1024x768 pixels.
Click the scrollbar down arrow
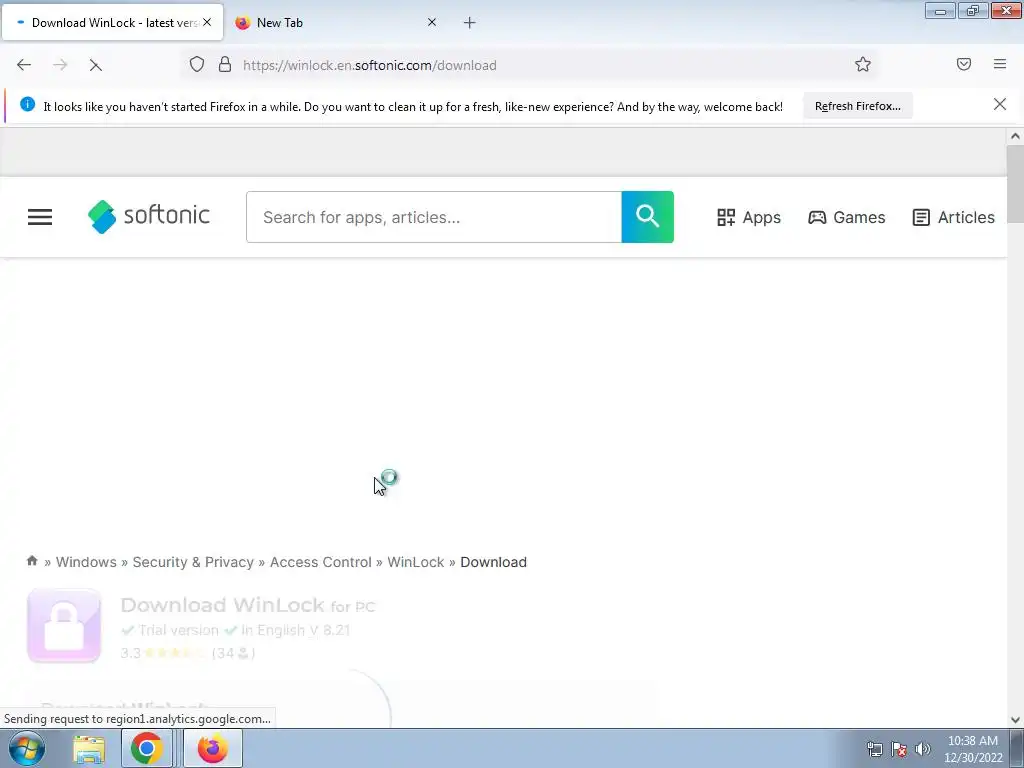pyautogui.click(x=1015, y=720)
